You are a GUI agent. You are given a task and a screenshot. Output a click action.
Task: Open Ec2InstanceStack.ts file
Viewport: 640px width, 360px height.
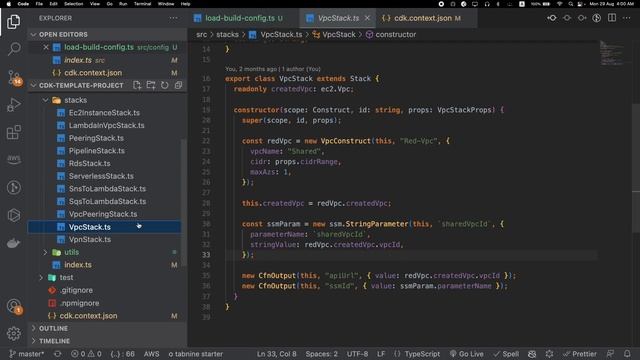click(104, 113)
